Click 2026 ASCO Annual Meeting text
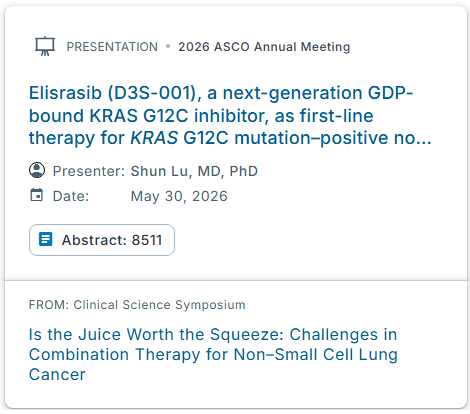This screenshot has height=414, width=470. pyautogui.click(x=264, y=47)
